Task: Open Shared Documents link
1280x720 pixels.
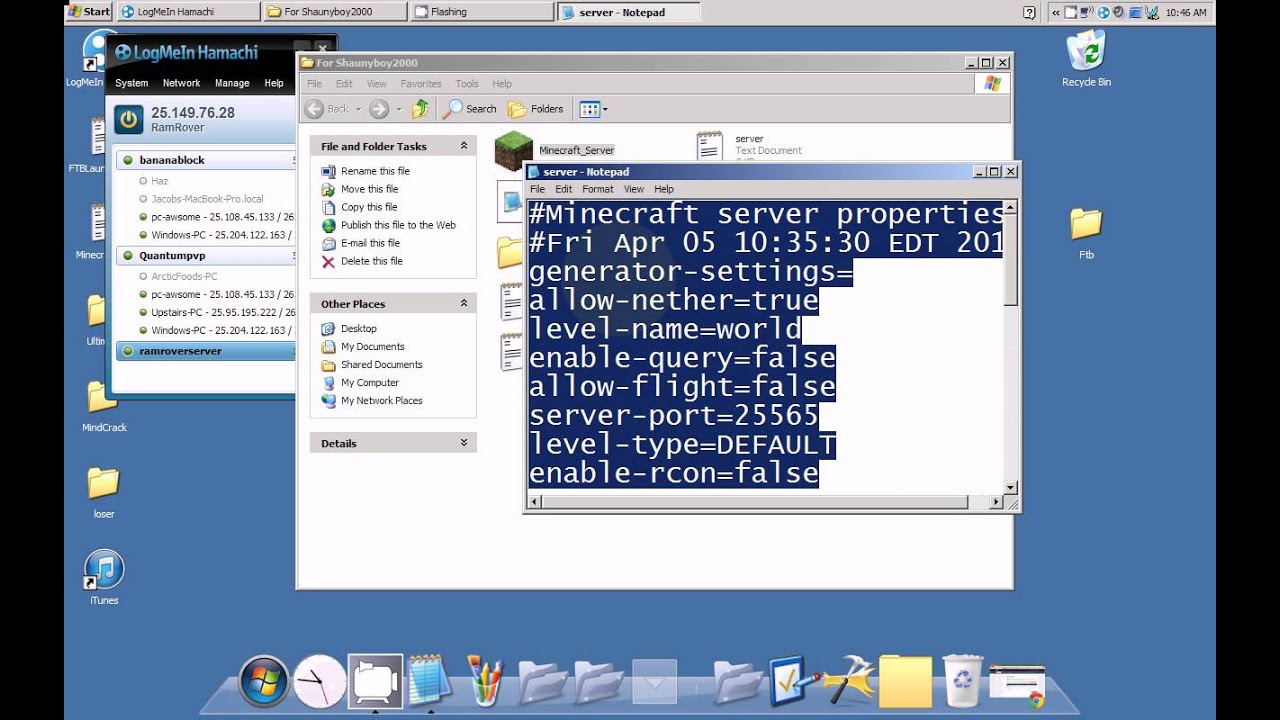Action: (382, 364)
